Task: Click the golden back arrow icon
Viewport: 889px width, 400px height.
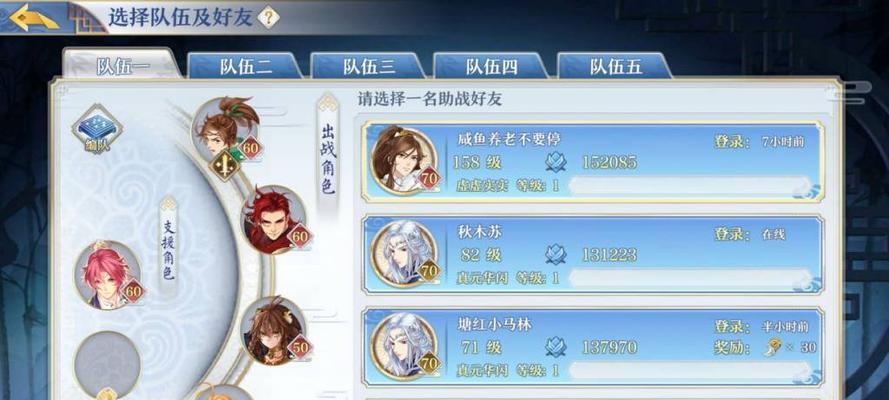Action: coord(34,19)
